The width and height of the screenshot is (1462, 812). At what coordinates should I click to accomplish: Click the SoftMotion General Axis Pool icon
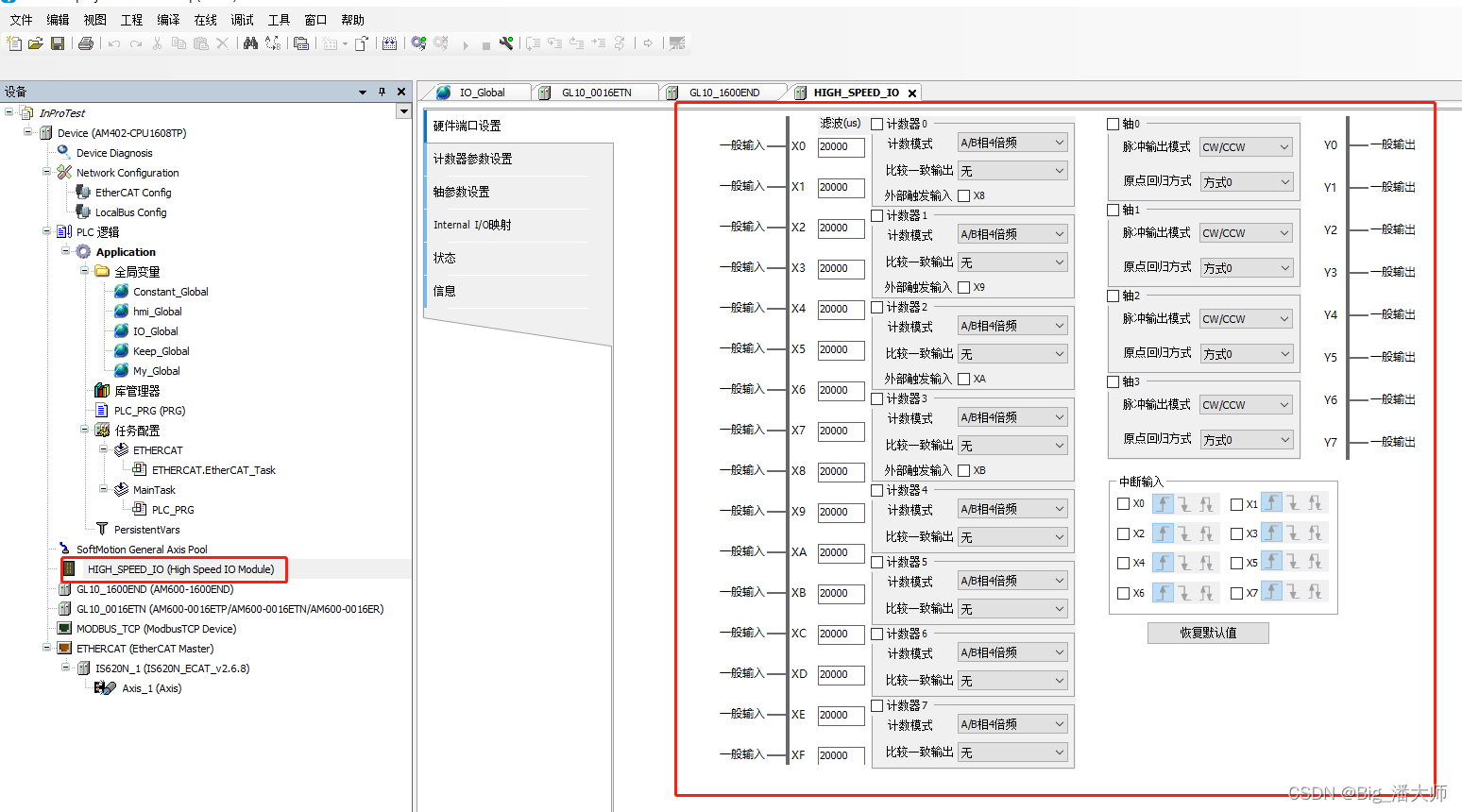[64, 549]
